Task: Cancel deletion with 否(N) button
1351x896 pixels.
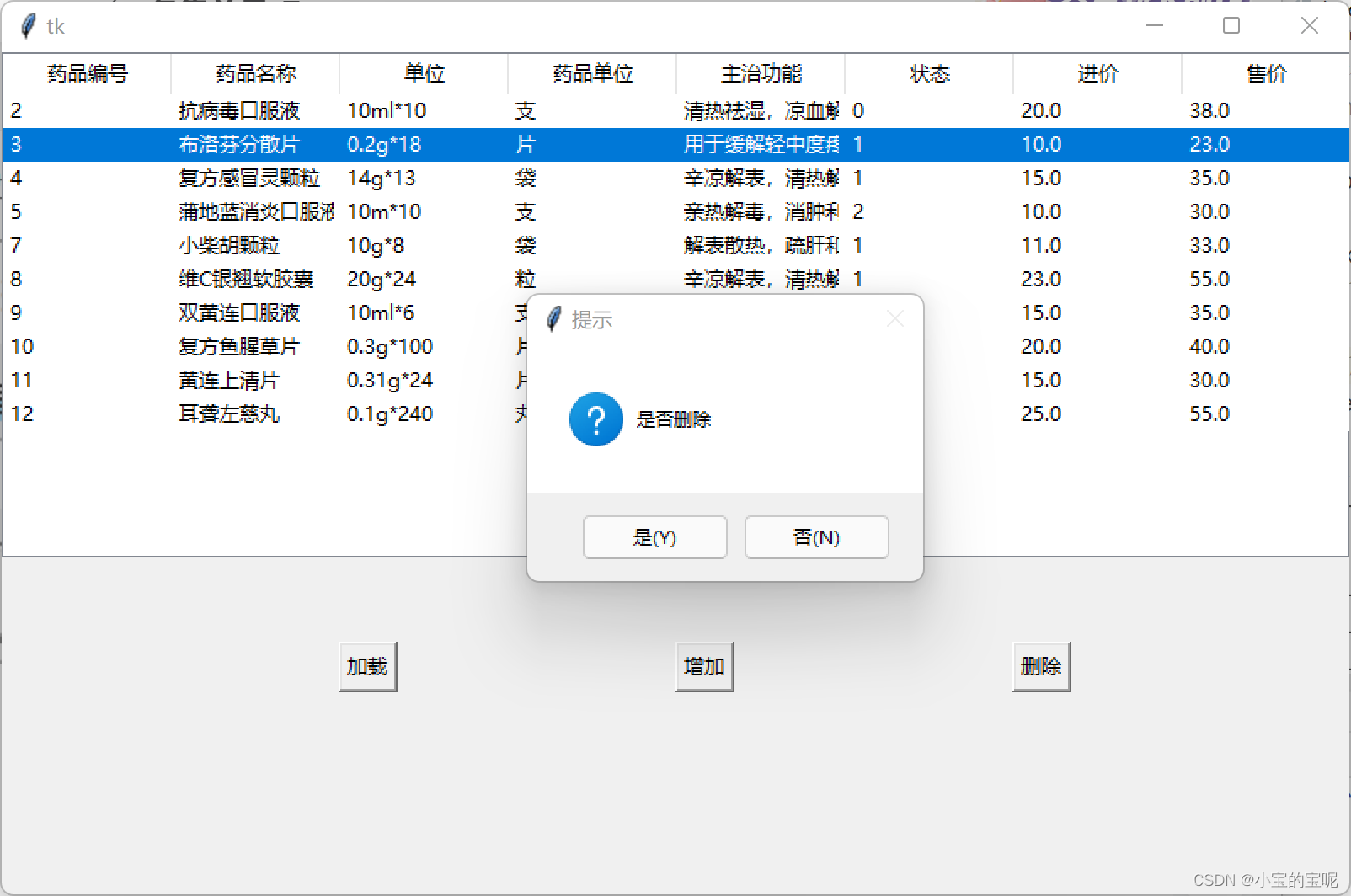Action: coord(817,537)
